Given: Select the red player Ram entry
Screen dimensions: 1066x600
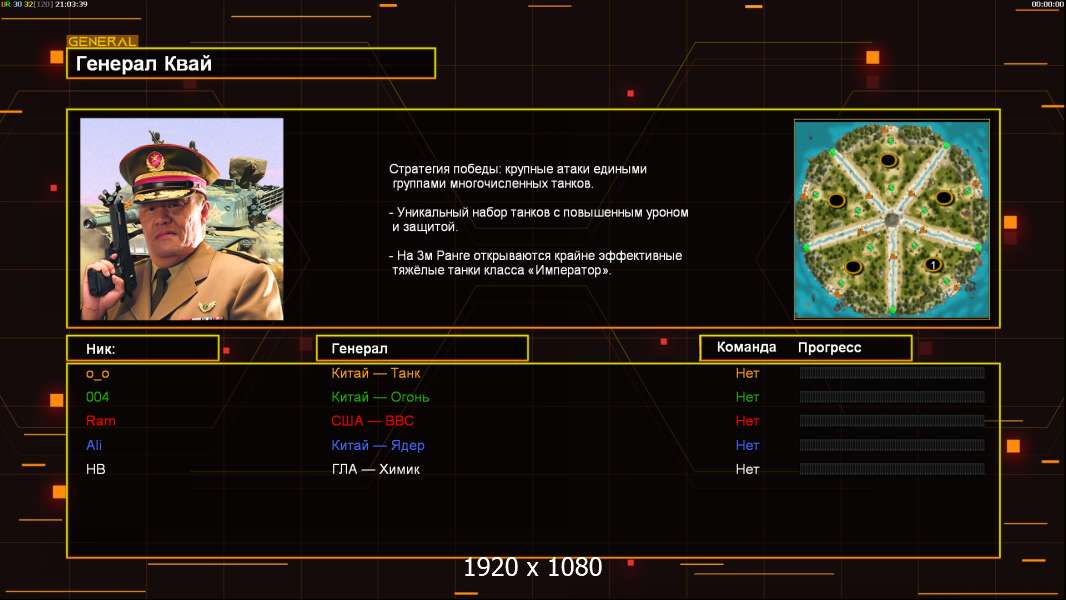Looking at the screenshot, I should [100, 421].
